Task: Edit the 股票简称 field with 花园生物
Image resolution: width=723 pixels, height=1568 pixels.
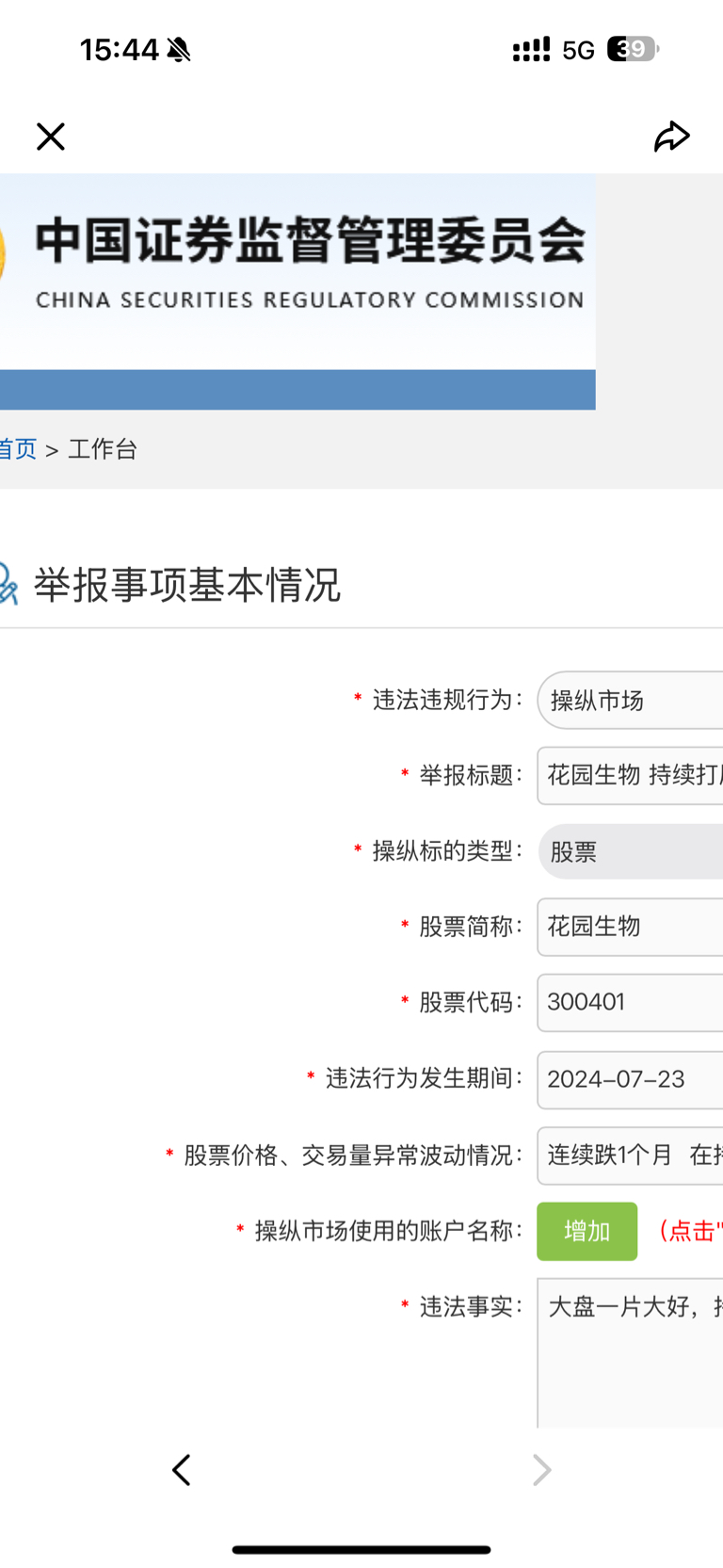Action: [x=630, y=927]
